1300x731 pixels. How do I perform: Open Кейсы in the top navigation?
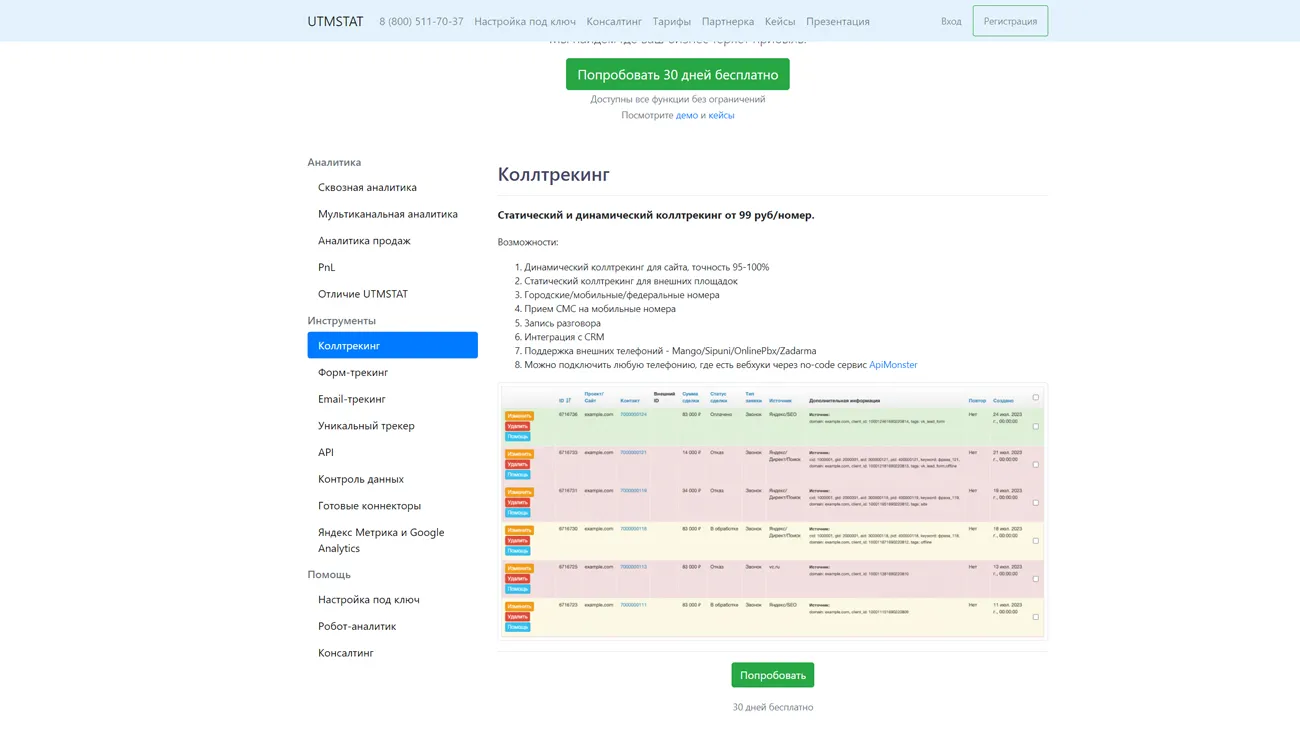point(780,21)
